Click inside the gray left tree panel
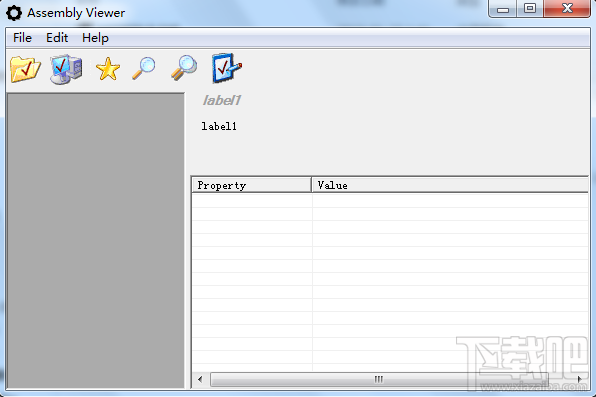 pos(96,240)
